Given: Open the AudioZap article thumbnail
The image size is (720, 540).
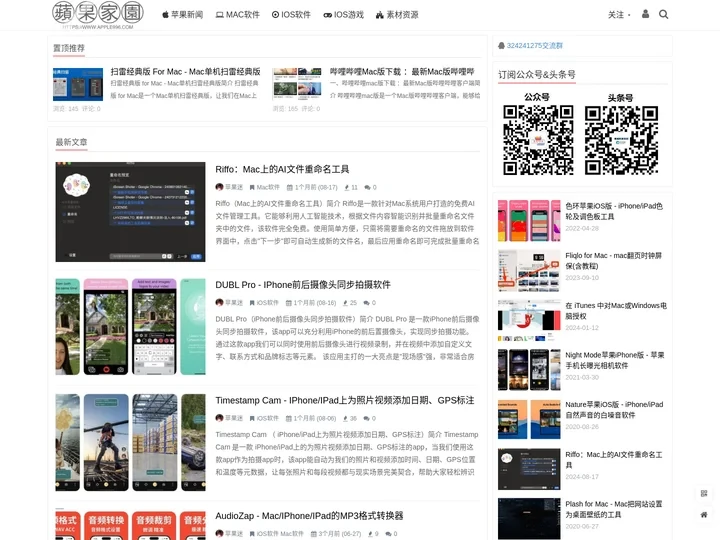Looking at the screenshot, I should coord(130,525).
